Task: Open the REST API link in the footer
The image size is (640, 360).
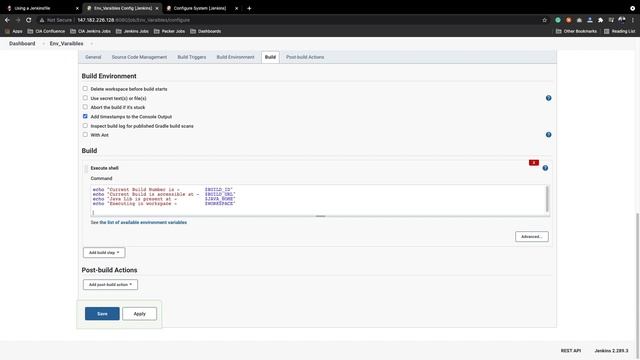Action: point(571,351)
